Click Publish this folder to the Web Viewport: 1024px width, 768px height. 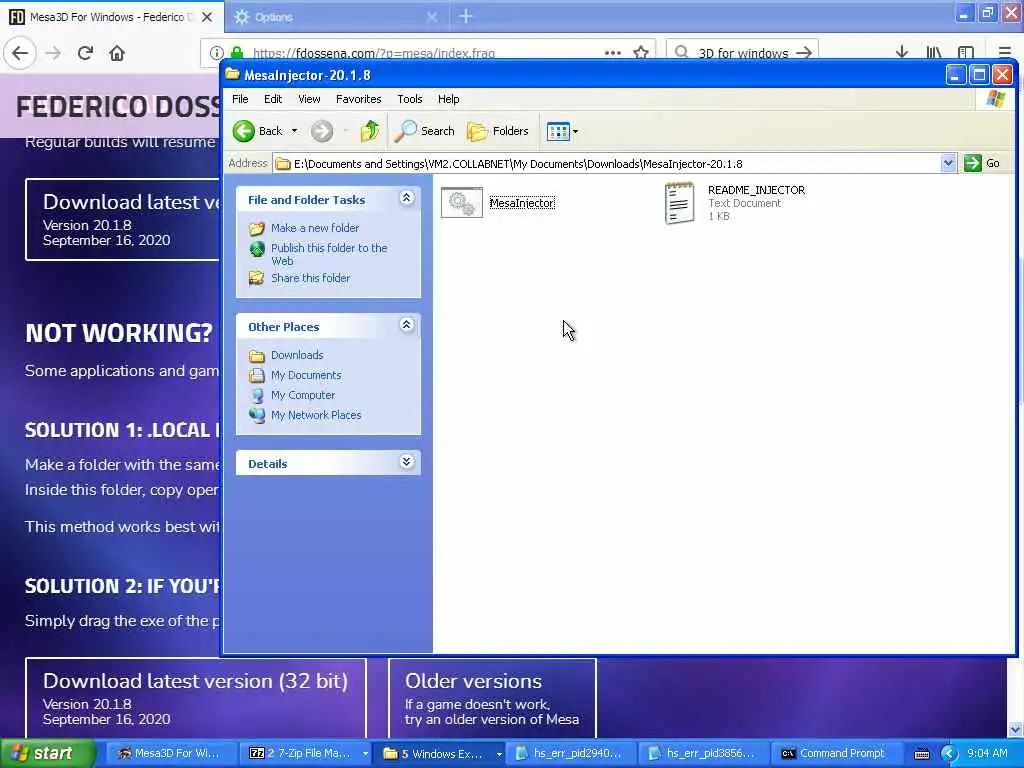(329, 254)
